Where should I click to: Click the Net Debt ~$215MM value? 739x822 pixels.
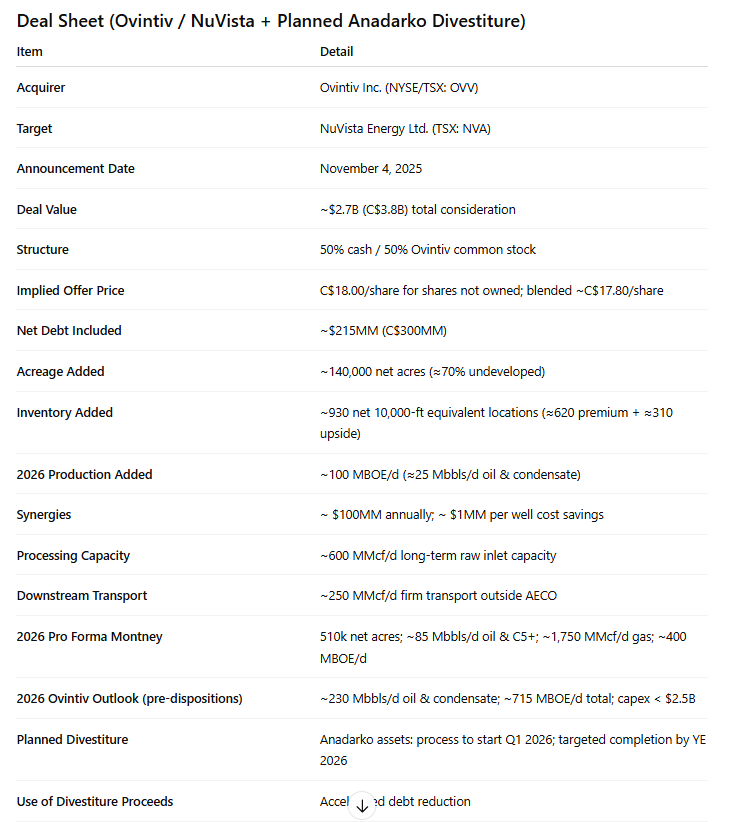383,330
